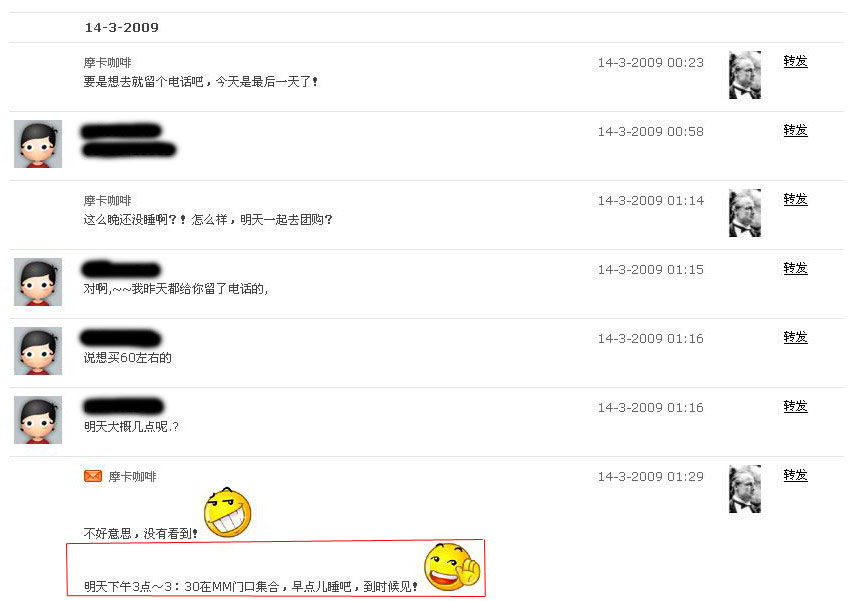This screenshot has height=601, width=855.
Task: Open sender name 摩卡咖啡 on first message
Action: [107, 63]
